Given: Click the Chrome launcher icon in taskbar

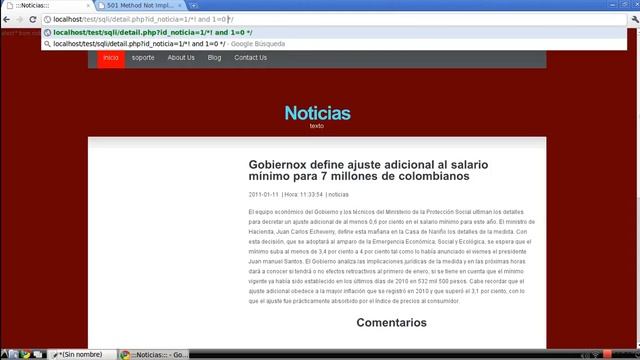Looking at the screenshot, I should (25, 355).
